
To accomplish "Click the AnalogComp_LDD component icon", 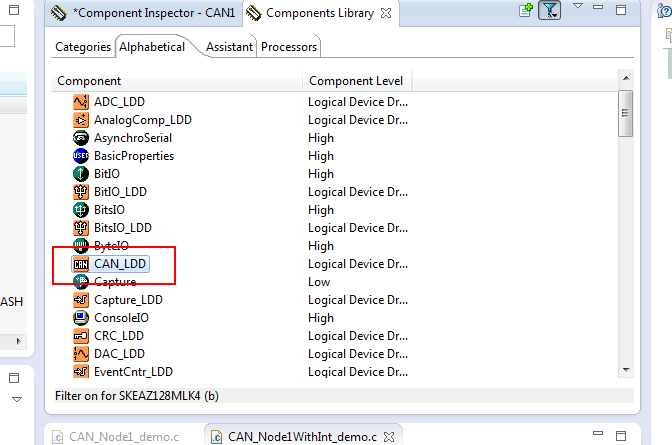I will point(81,120).
